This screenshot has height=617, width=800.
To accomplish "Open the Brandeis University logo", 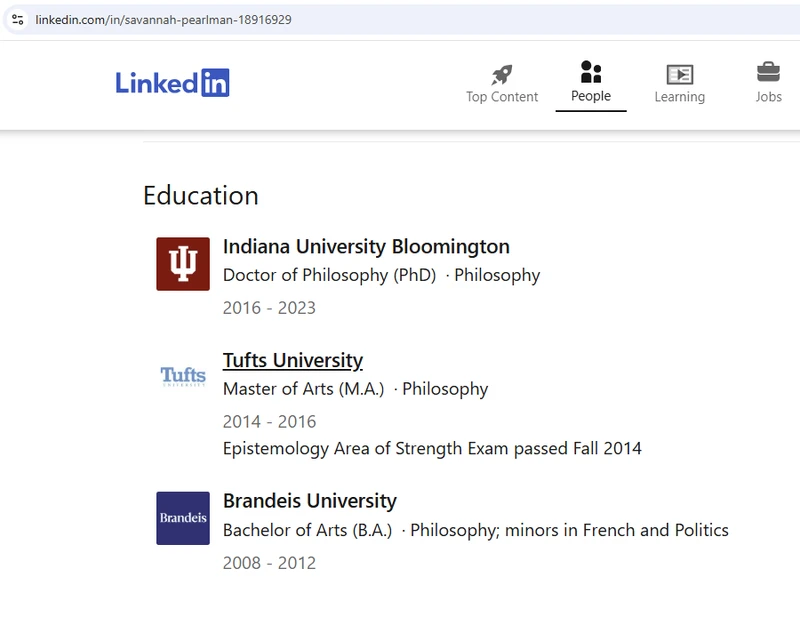I will click(183, 518).
